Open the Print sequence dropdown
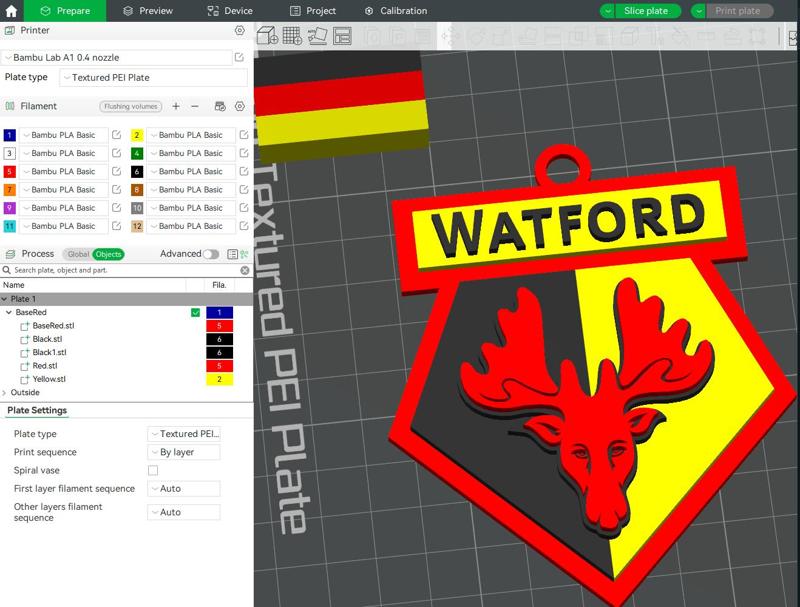The width and height of the screenshot is (800, 607). tap(183, 452)
